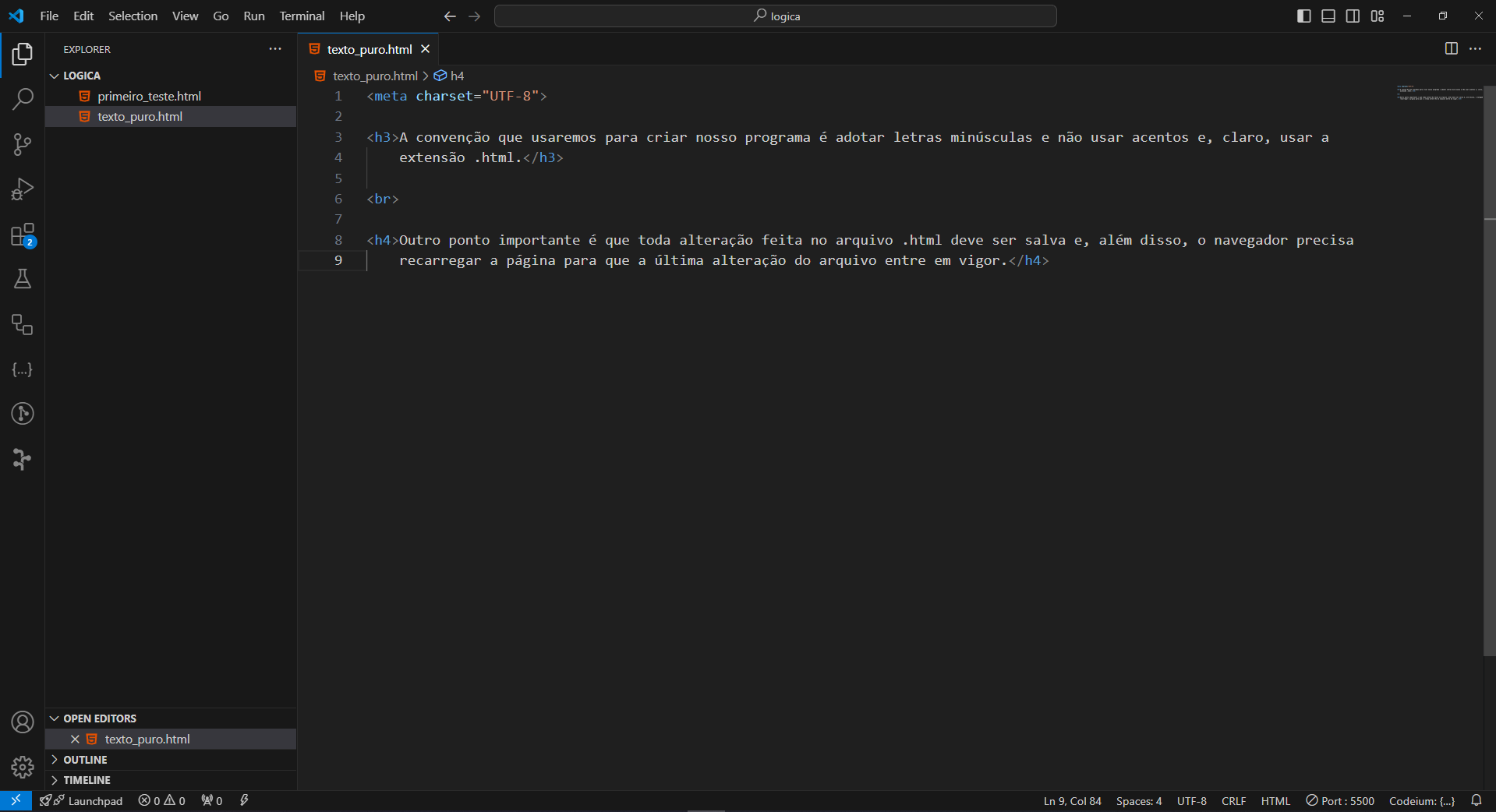Open Explorer Views and More Actions ellipsis

click(x=275, y=48)
